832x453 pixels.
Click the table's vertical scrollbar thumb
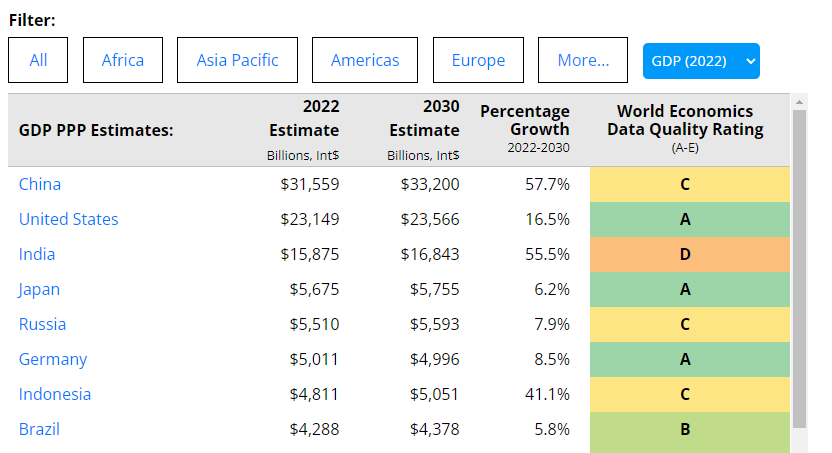799,260
